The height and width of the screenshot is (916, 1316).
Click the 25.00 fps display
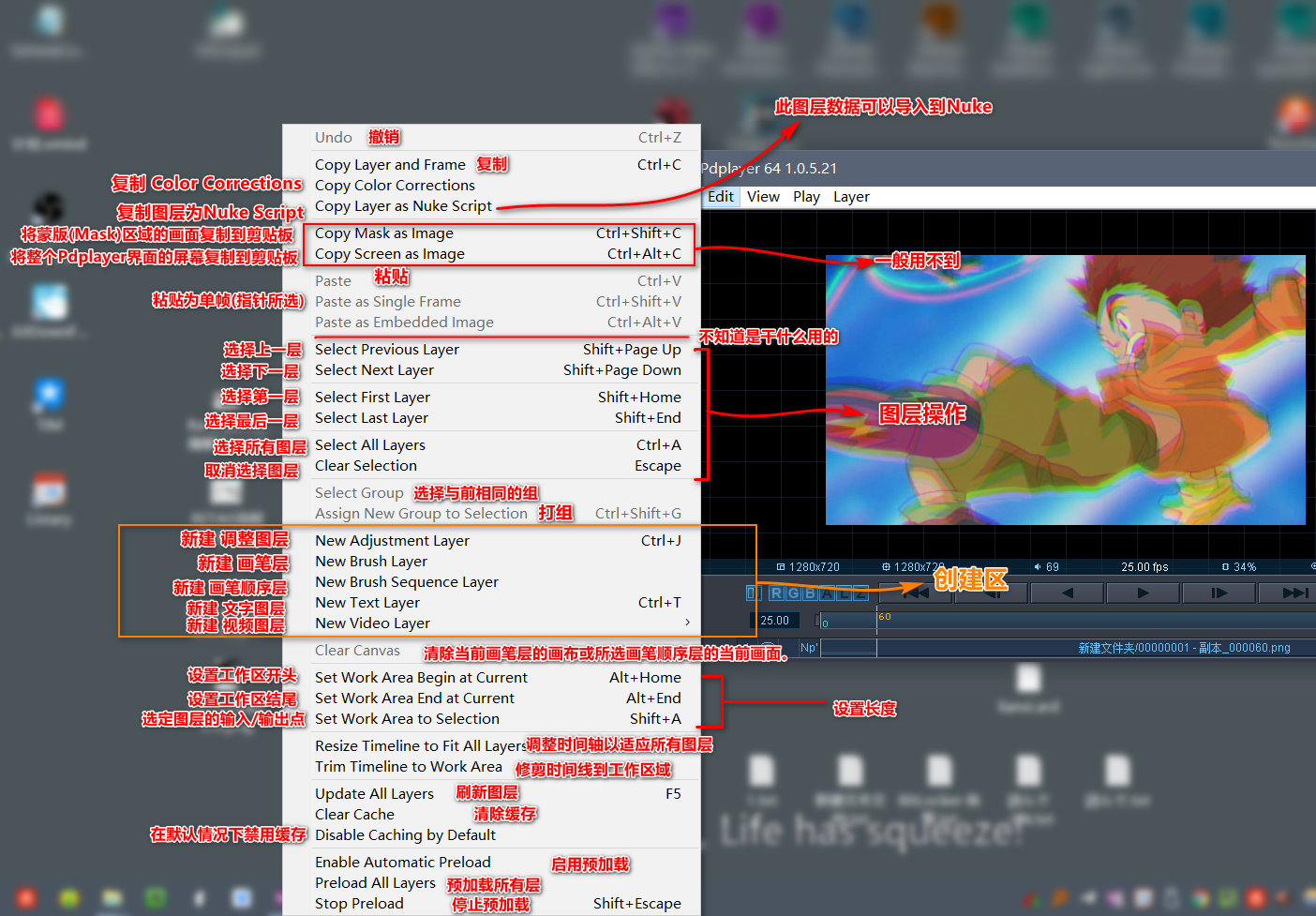[x=1144, y=567]
